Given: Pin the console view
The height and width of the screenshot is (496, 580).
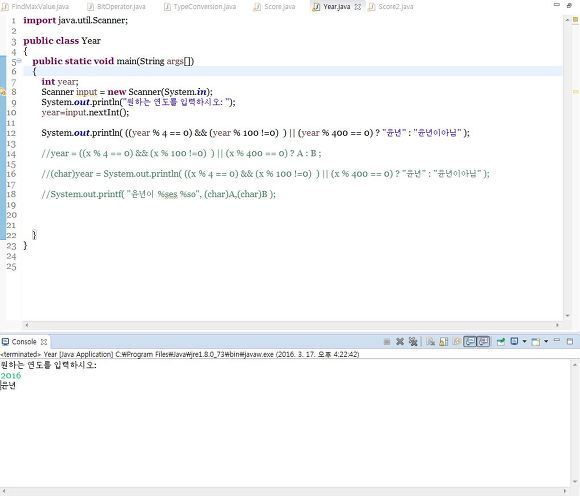Looking at the screenshot, I should pyautogui.click(x=500, y=342).
